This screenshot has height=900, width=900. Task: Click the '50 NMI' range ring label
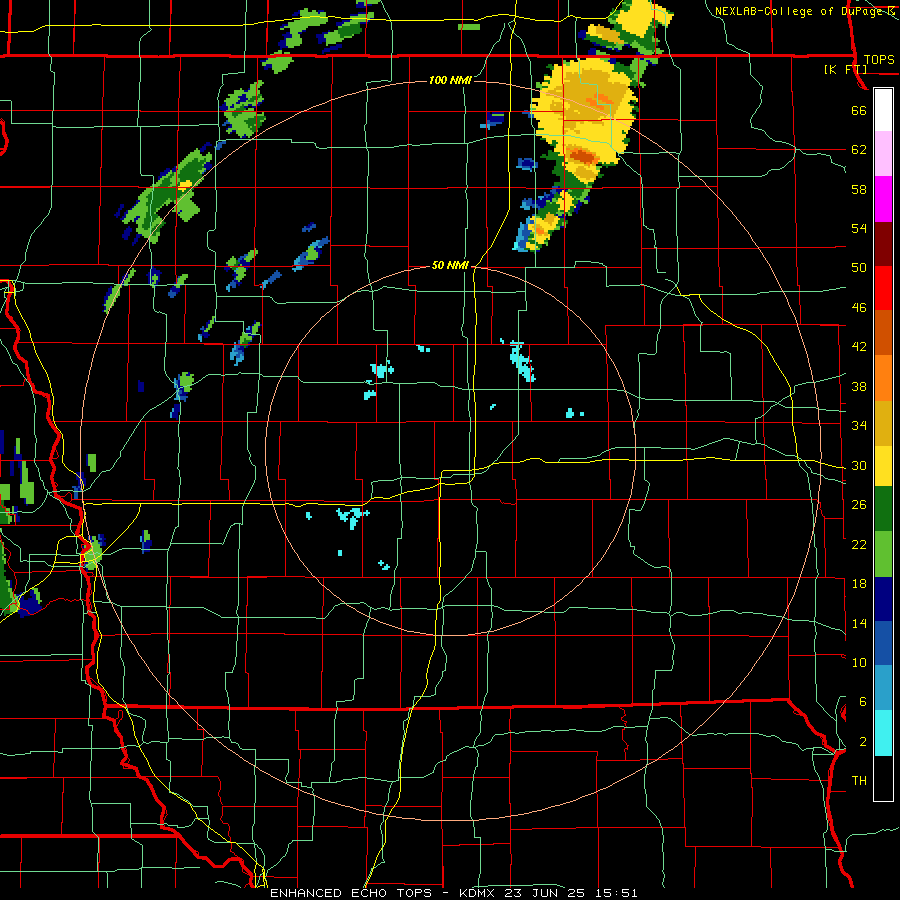450,265
